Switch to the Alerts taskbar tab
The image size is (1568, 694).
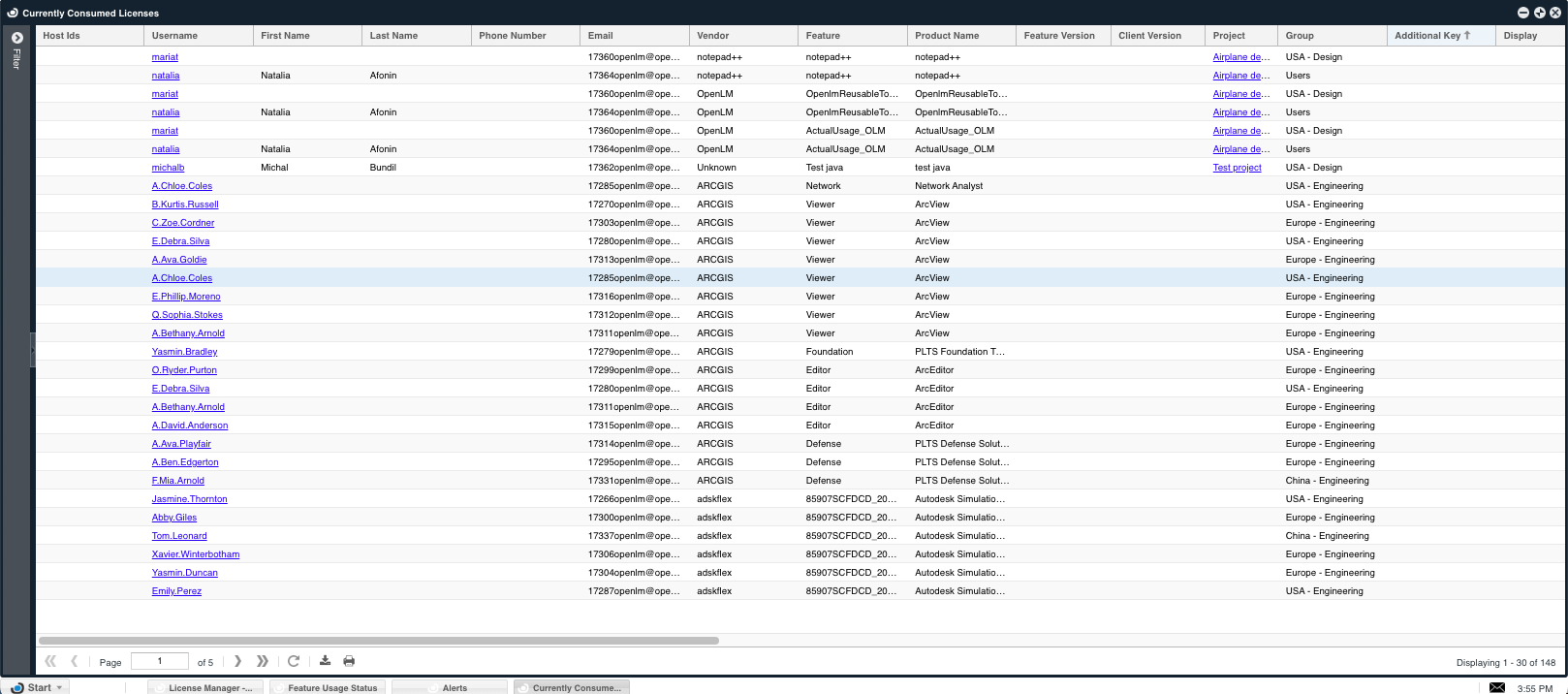coord(451,687)
